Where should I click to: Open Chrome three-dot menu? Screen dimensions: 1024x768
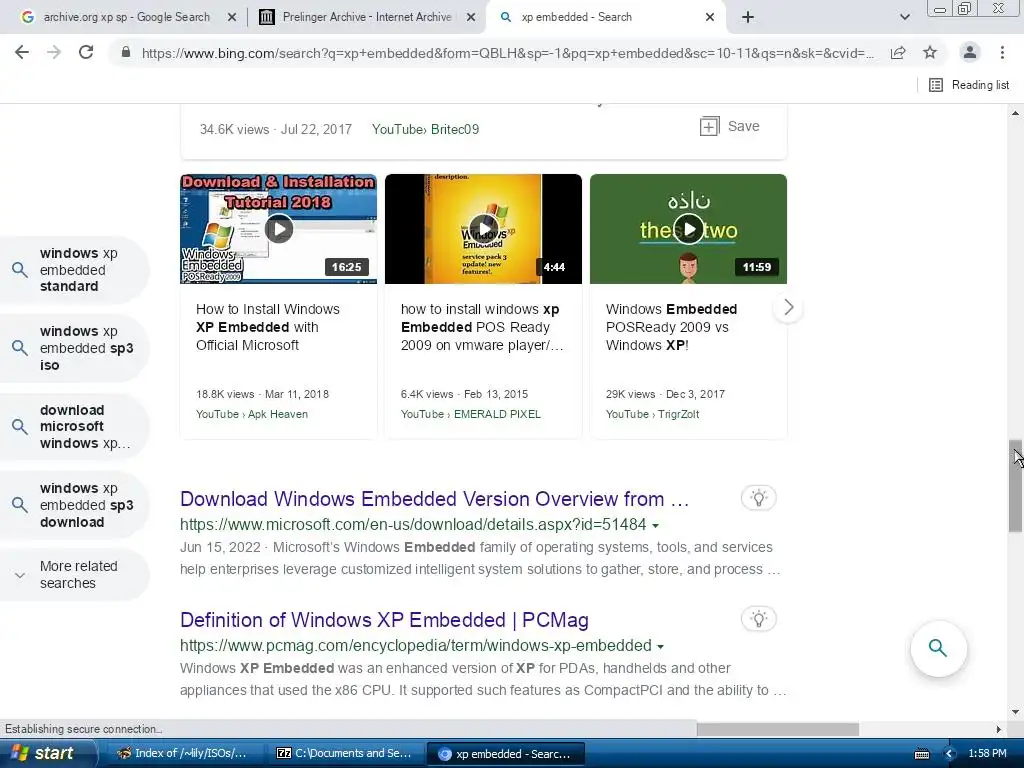[1002, 52]
